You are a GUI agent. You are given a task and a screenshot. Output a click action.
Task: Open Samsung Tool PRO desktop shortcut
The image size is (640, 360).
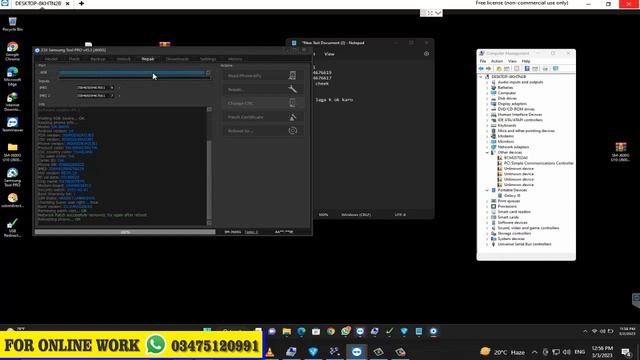12,178
